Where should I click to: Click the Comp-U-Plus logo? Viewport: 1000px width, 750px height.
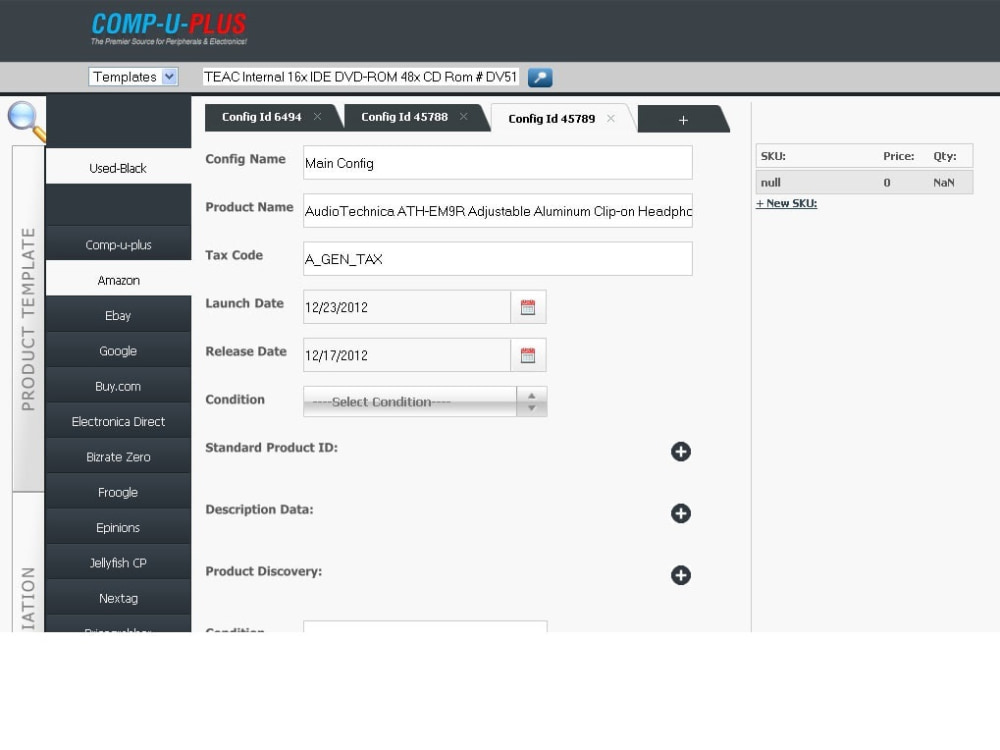tap(169, 29)
